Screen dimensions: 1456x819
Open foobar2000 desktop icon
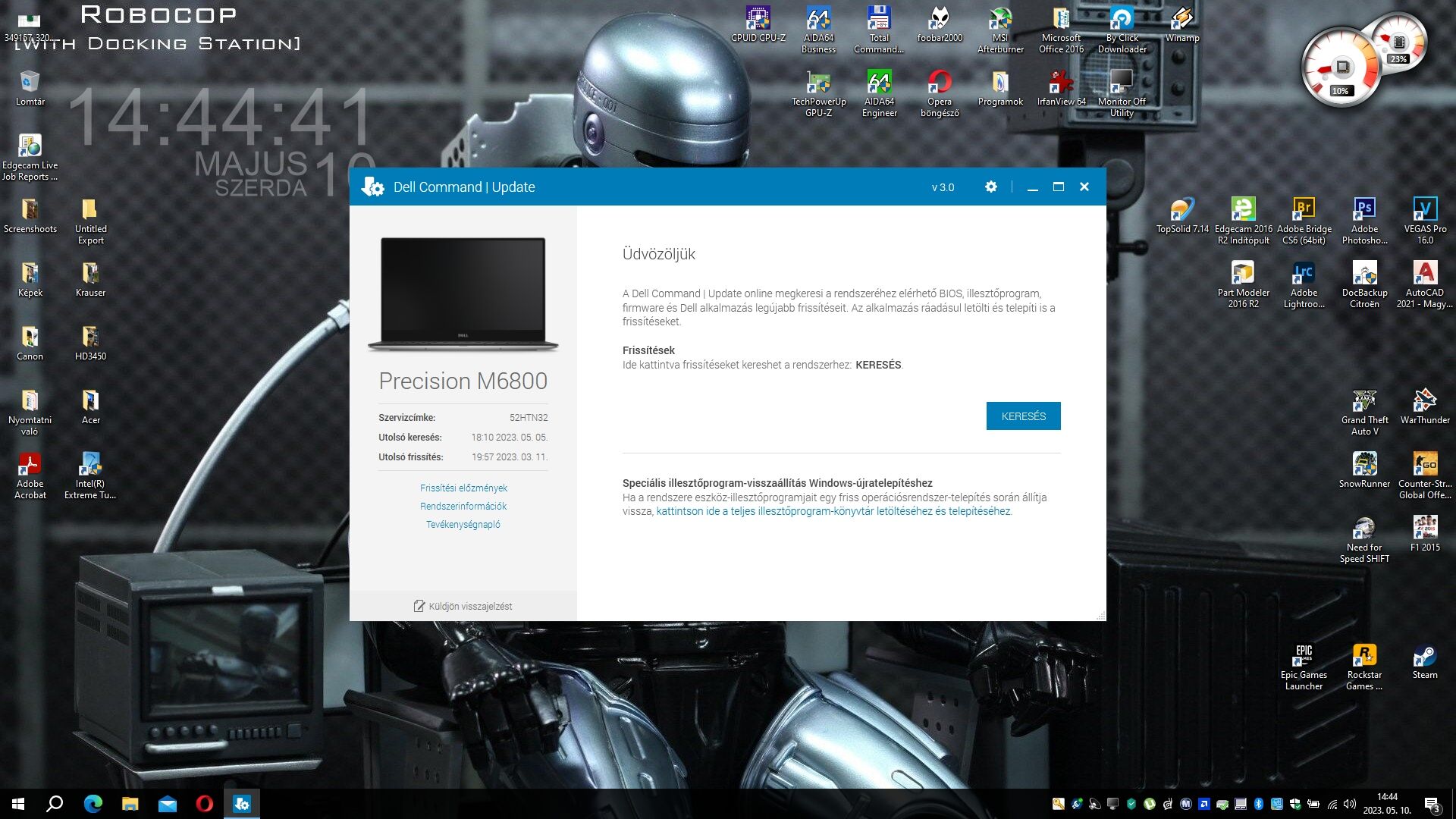940,24
